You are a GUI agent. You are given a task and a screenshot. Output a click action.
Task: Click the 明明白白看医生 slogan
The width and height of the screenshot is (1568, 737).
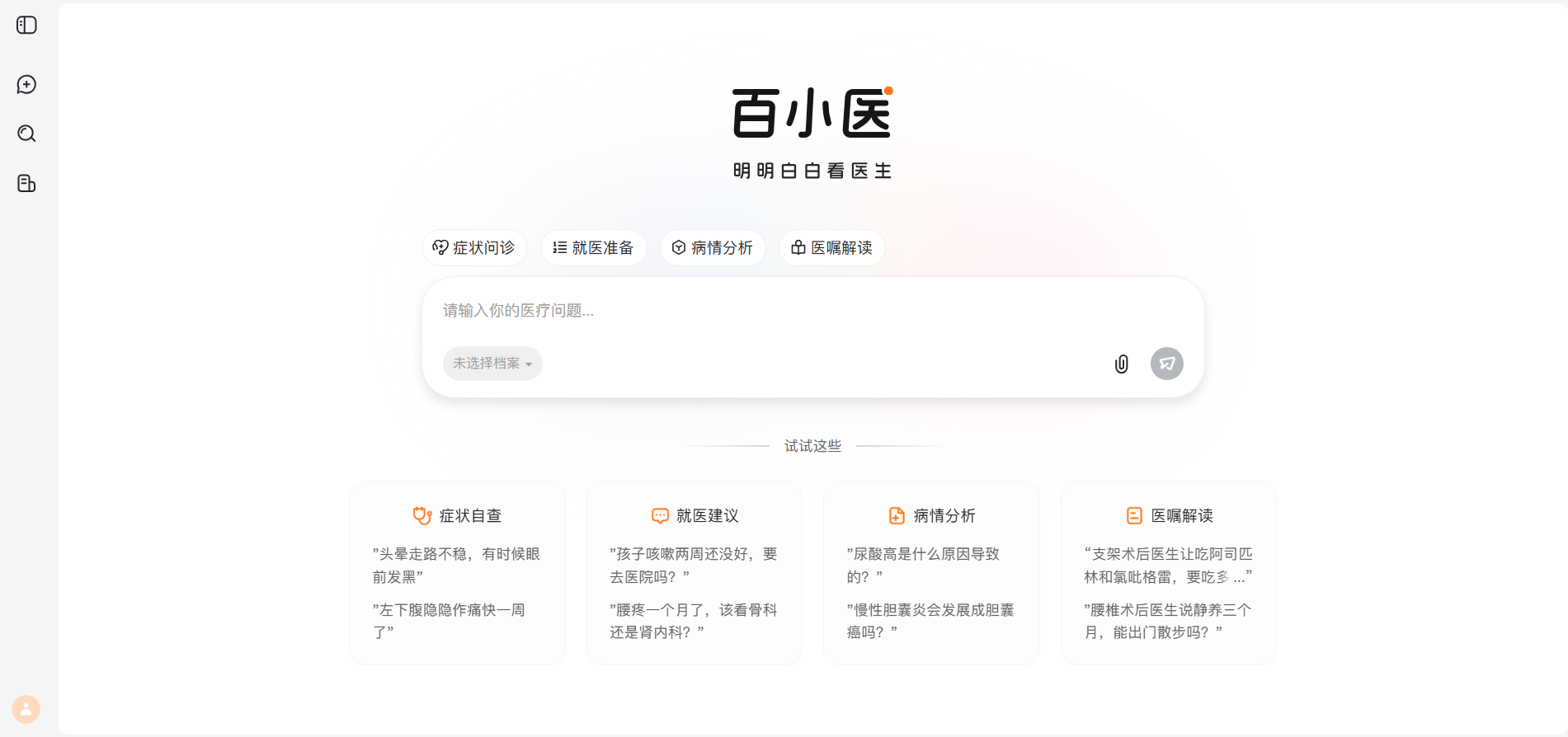click(x=812, y=171)
